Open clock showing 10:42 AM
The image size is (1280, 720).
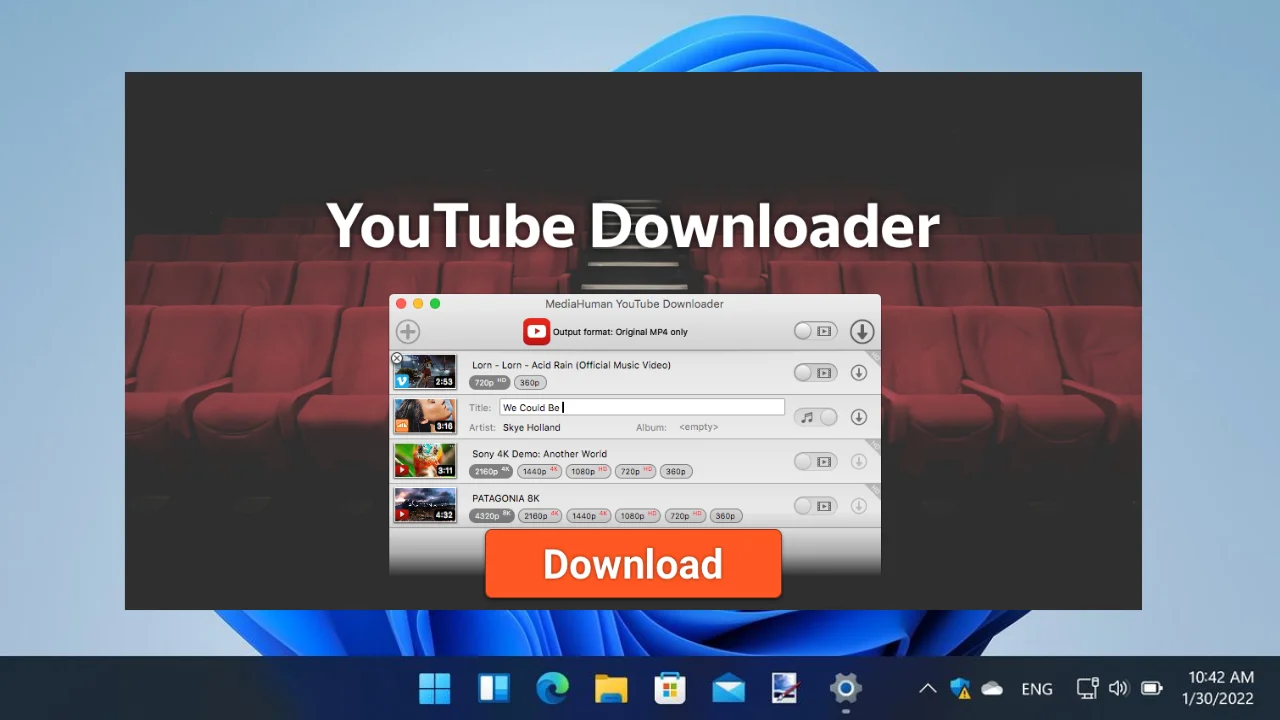pyautogui.click(x=1220, y=688)
